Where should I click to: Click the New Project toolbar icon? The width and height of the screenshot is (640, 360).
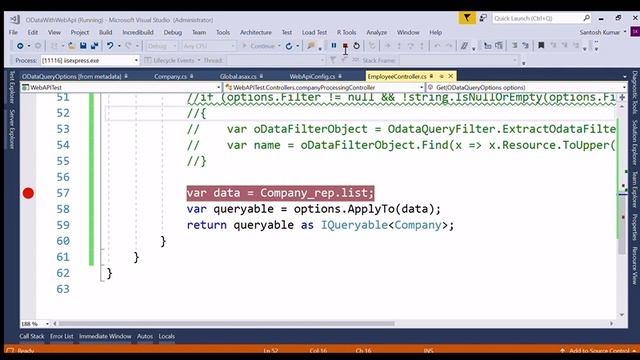tap(53, 46)
